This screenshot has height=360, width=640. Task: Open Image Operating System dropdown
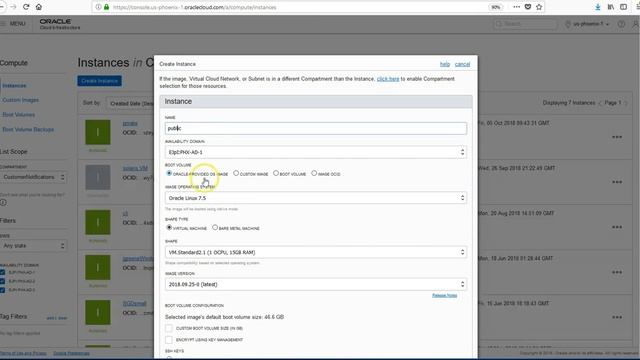[316, 198]
